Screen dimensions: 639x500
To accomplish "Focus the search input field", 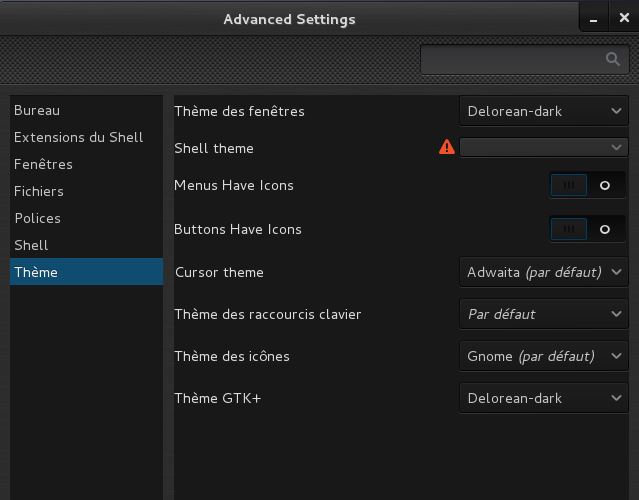I will [x=524, y=59].
